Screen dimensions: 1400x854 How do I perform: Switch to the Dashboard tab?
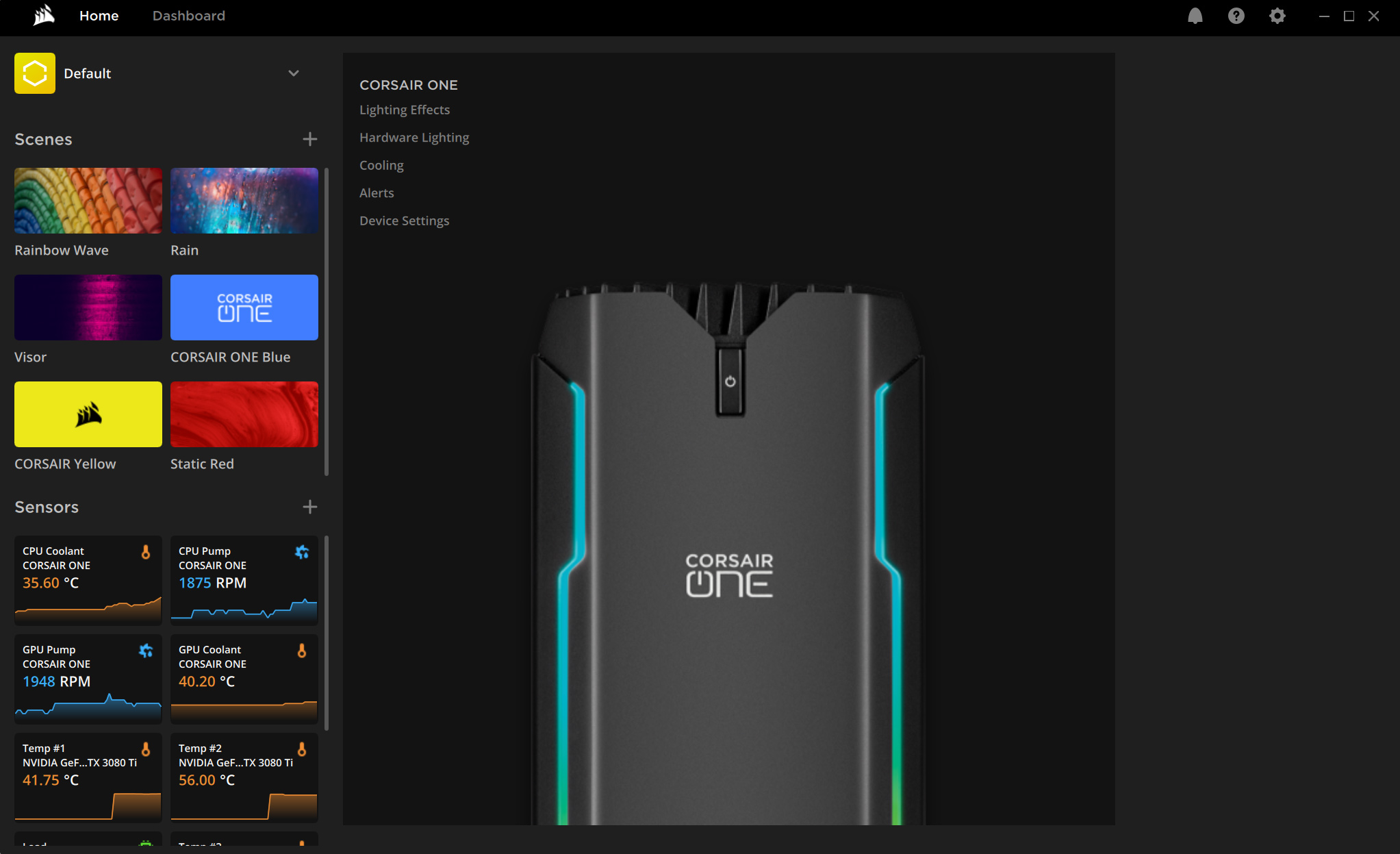coord(188,16)
